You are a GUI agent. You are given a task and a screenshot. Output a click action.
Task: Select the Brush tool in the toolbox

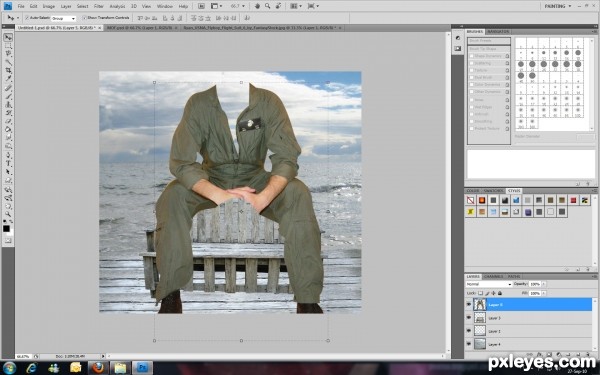pos(8,96)
